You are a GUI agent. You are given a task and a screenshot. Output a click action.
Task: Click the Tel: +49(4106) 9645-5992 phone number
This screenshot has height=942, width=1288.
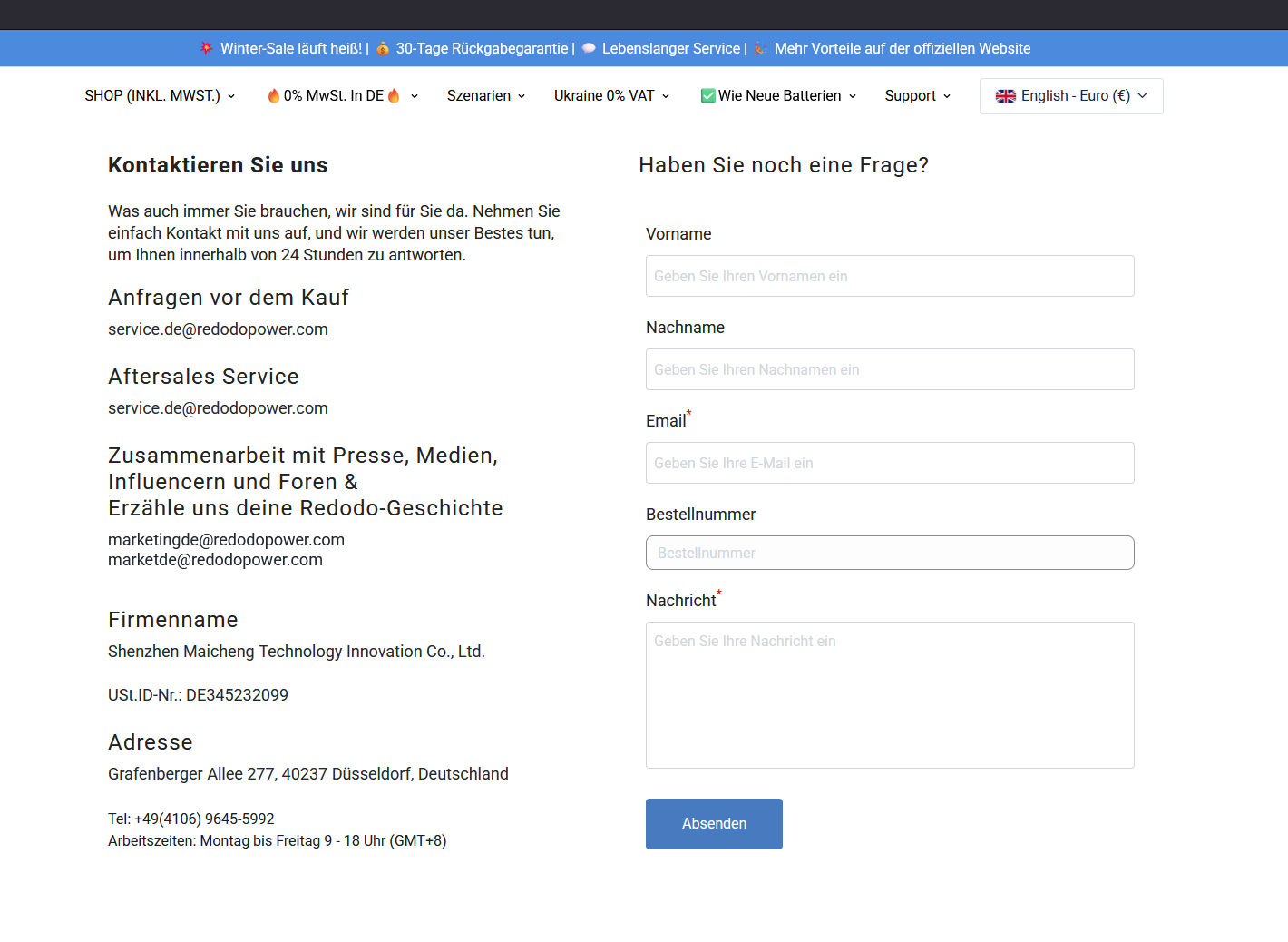191,819
